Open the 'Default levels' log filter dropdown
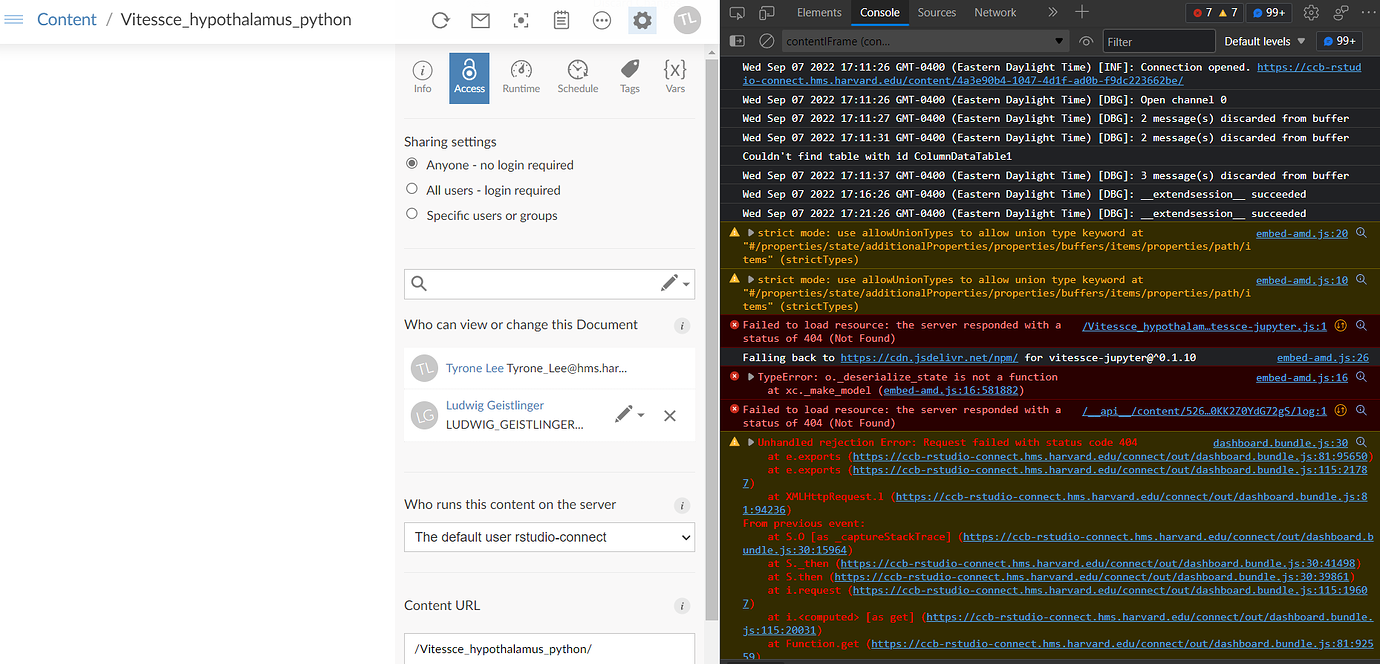Image resolution: width=1380 pixels, height=664 pixels. point(1265,40)
